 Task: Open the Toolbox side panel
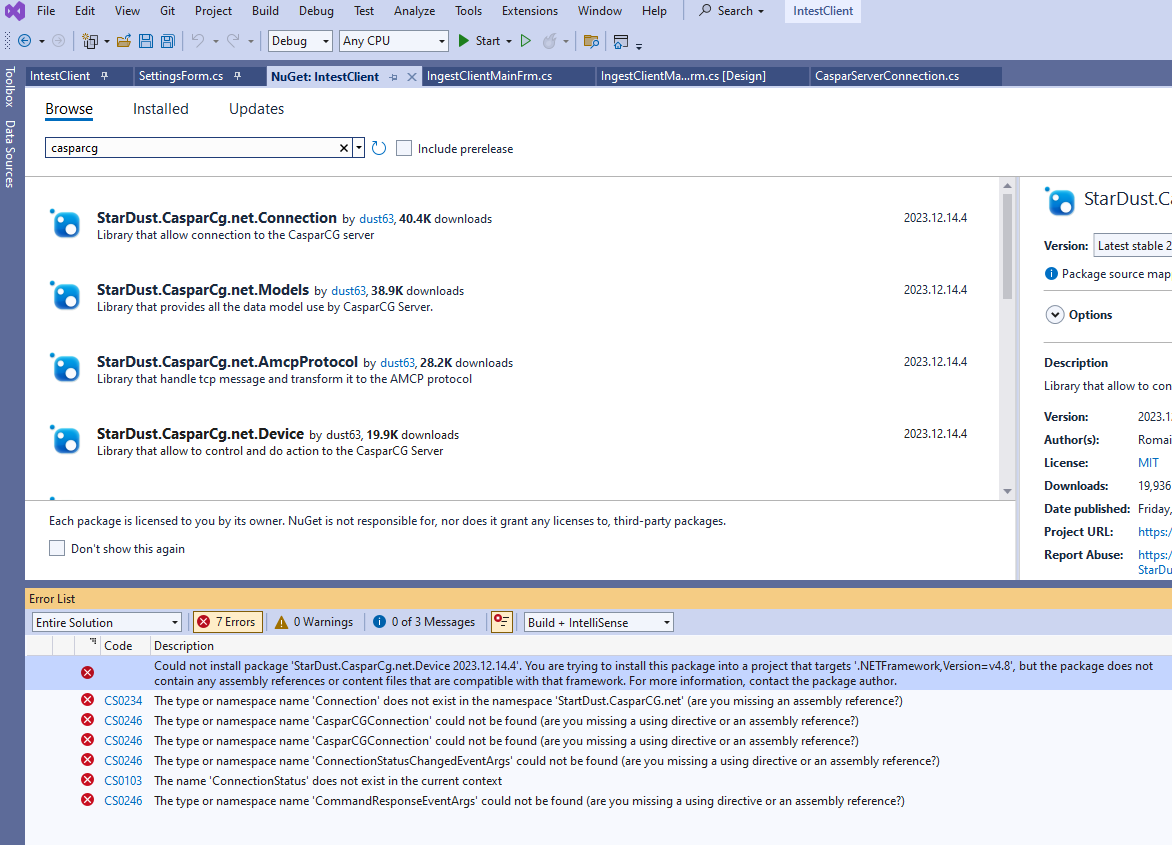(x=10, y=87)
